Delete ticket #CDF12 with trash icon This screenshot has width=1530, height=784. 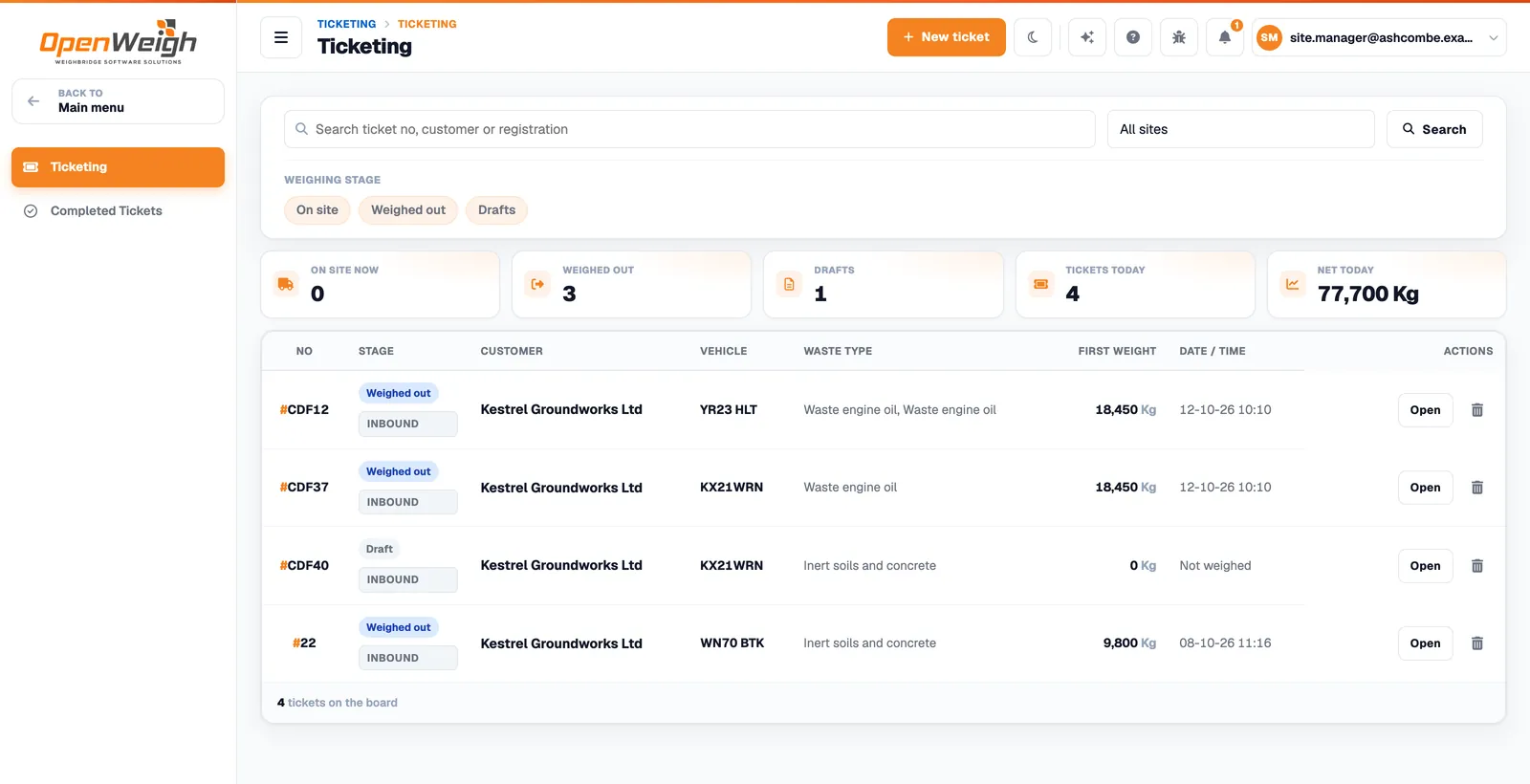(x=1477, y=410)
